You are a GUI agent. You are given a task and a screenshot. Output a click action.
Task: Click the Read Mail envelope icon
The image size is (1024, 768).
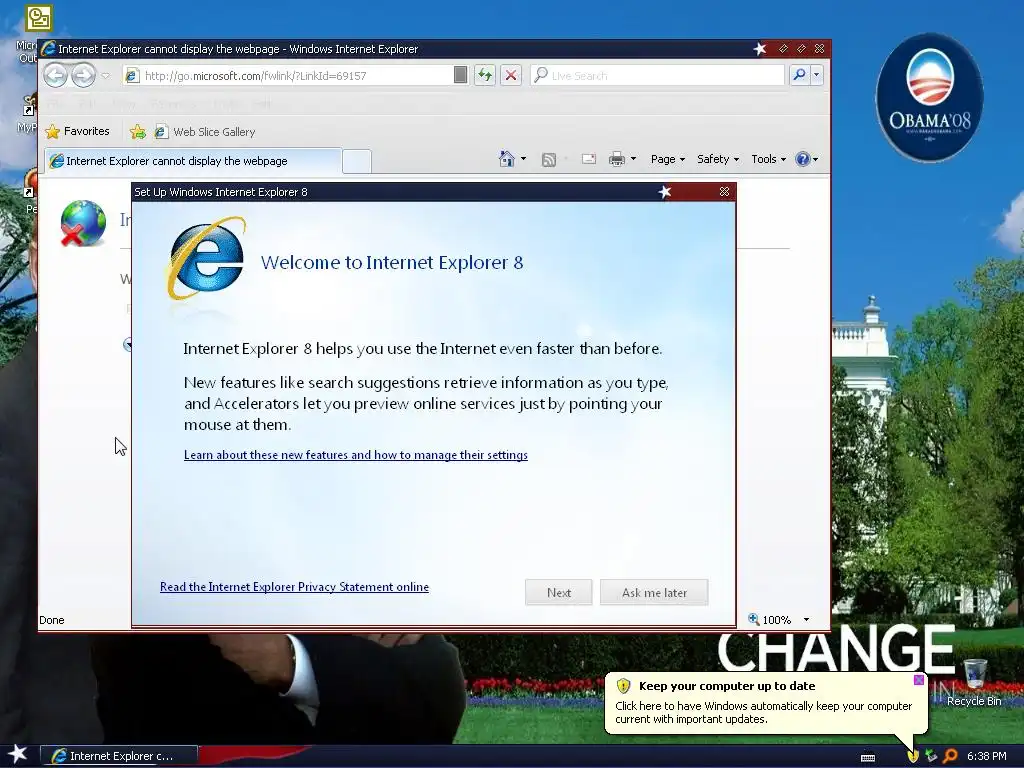pos(588,159)
